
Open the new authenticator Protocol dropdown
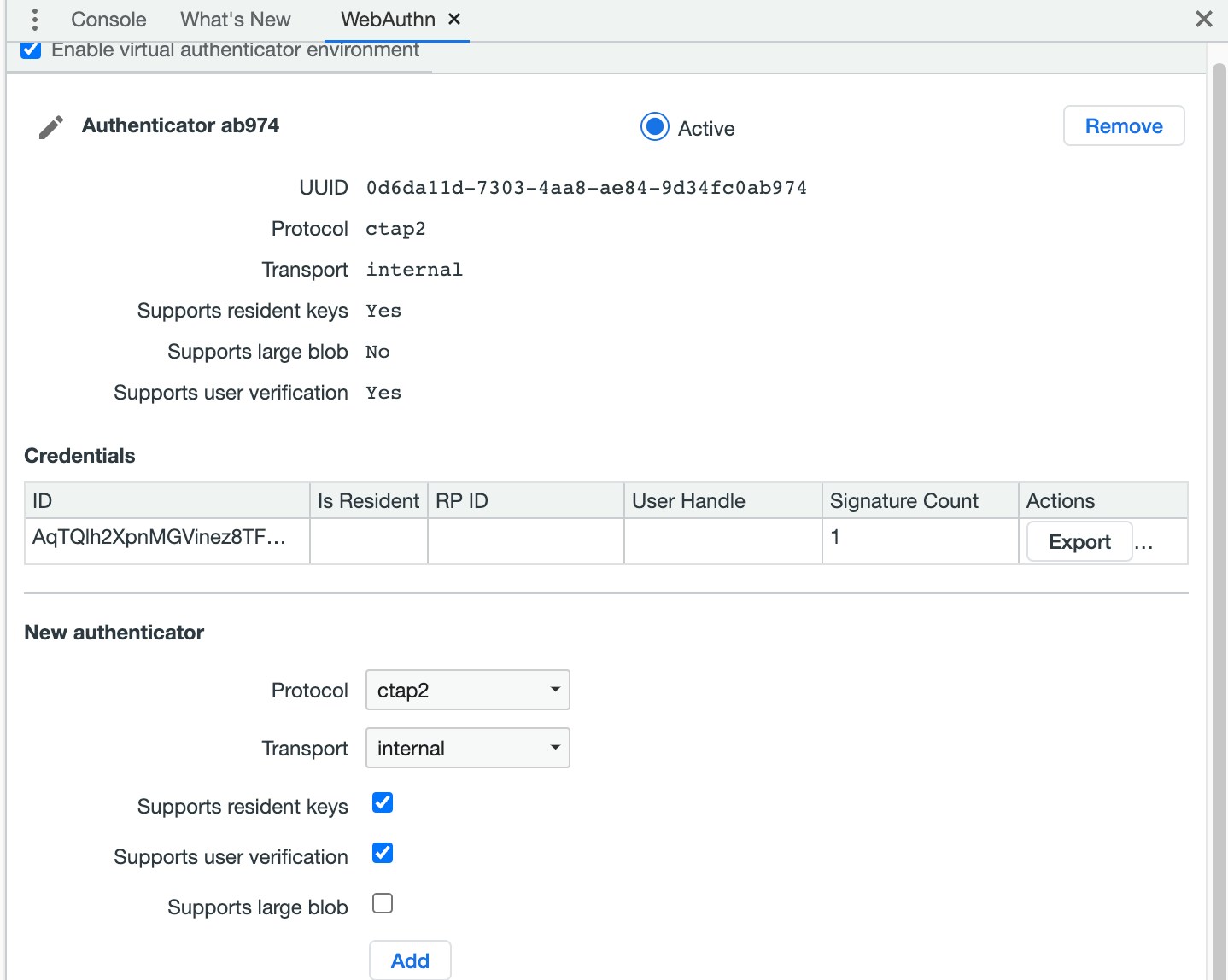[x=468, y=690]
